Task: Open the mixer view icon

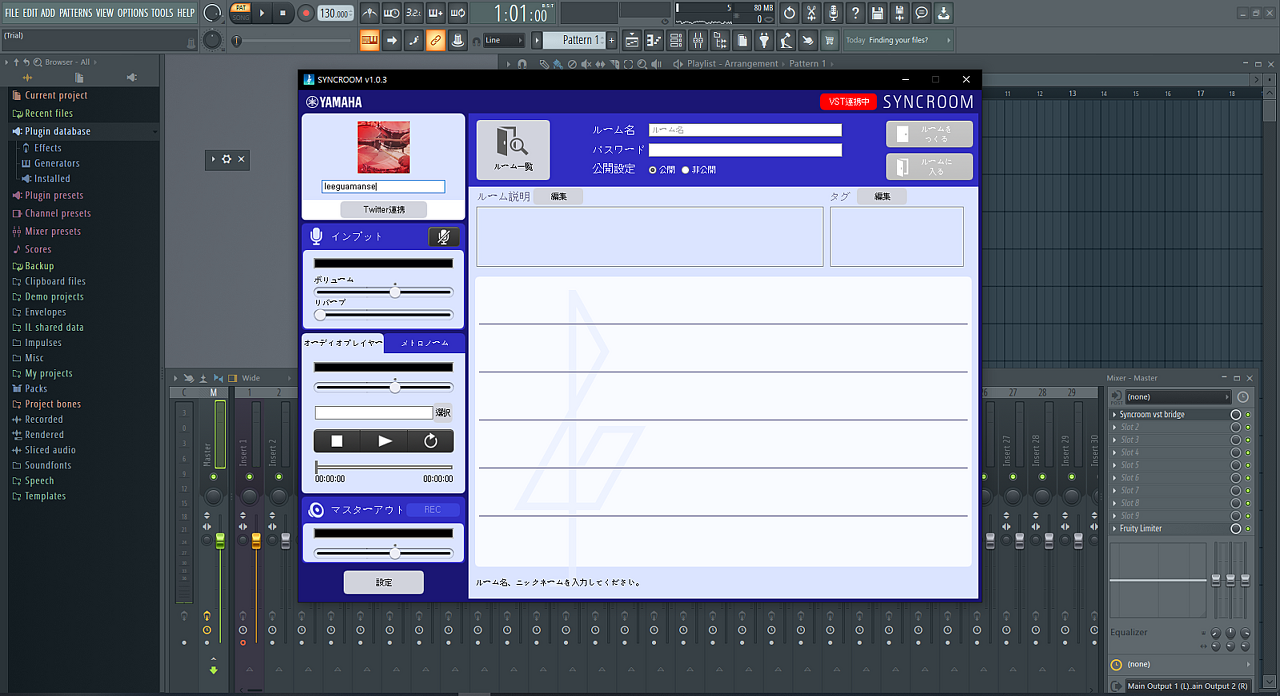Action: [698, 40]
